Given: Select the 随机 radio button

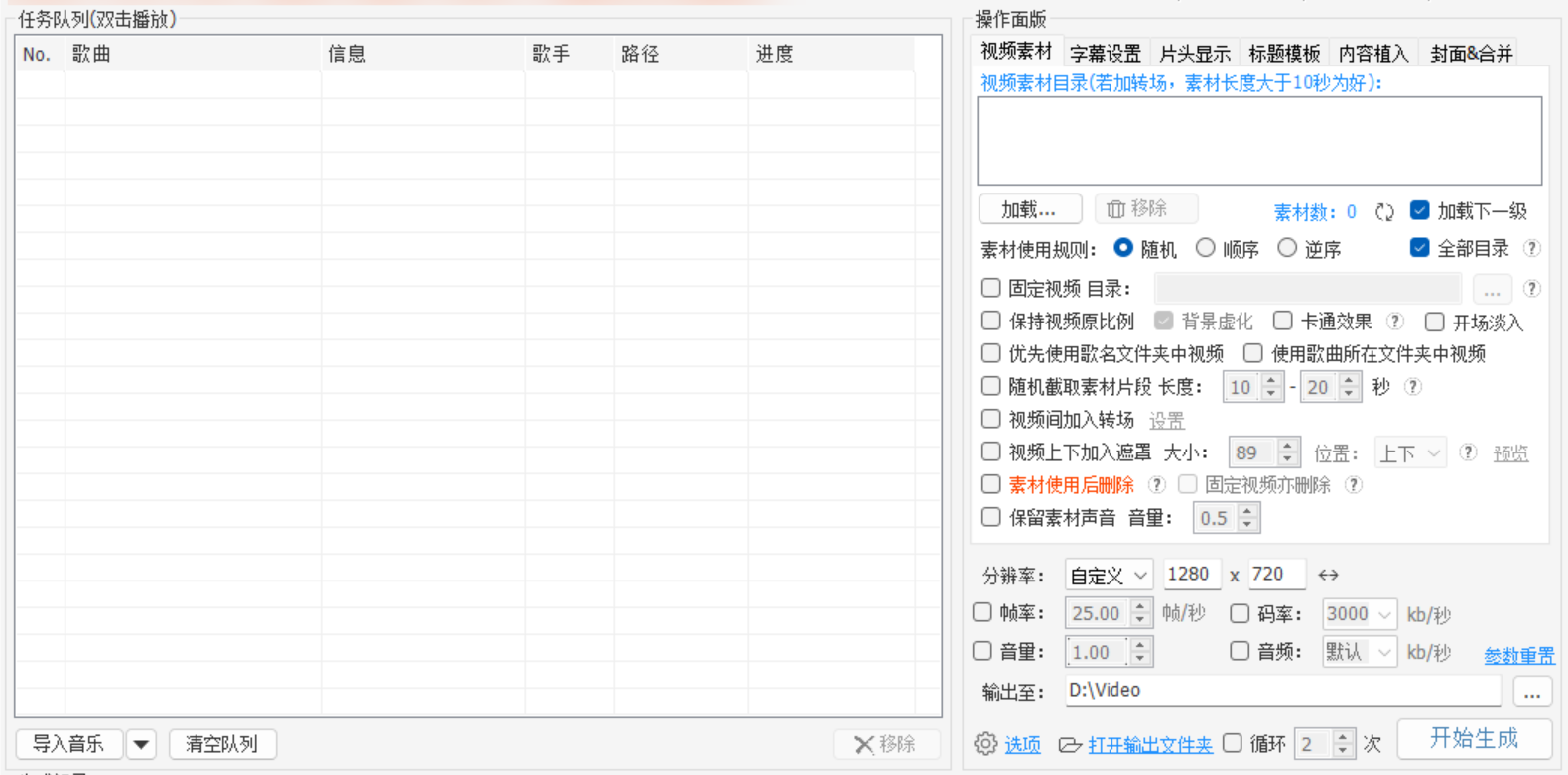Looking at the screenshot, I should pyautogui.click(x=1123, y=248).
